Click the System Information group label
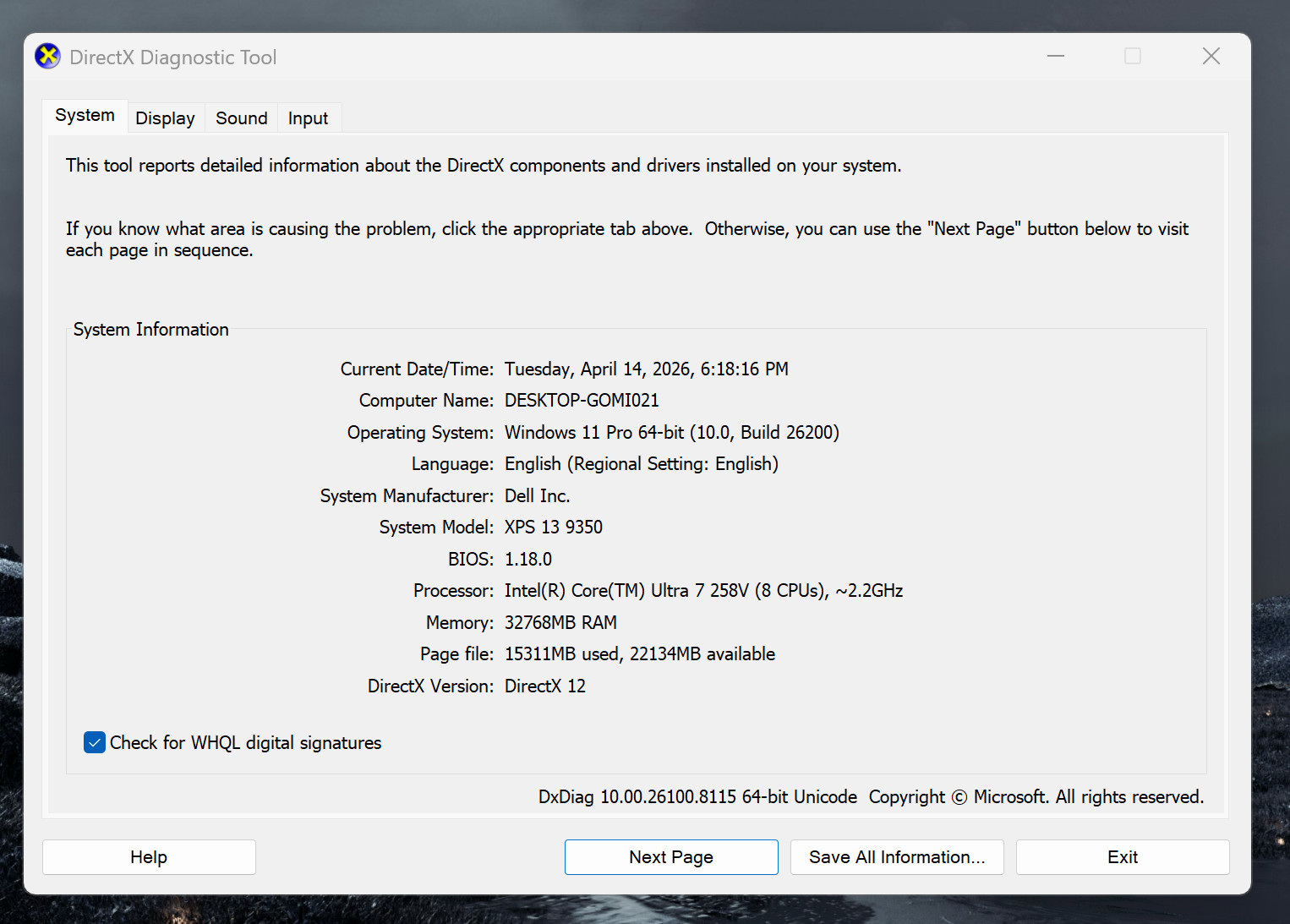This screenshot has width=1290, height=924. click(x=151, y=330)
